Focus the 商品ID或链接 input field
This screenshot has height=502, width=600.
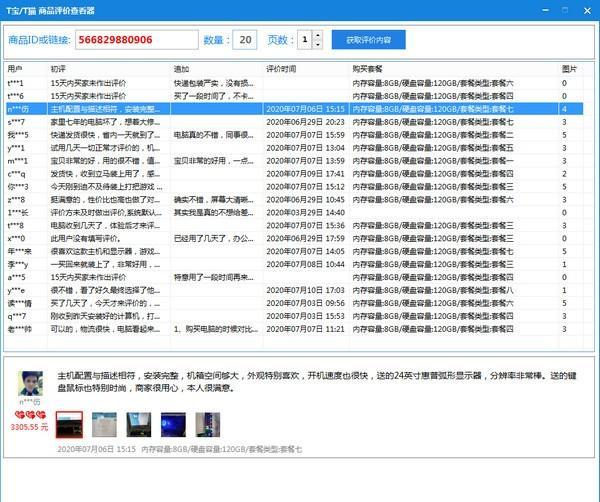click(x=137, y=40)
